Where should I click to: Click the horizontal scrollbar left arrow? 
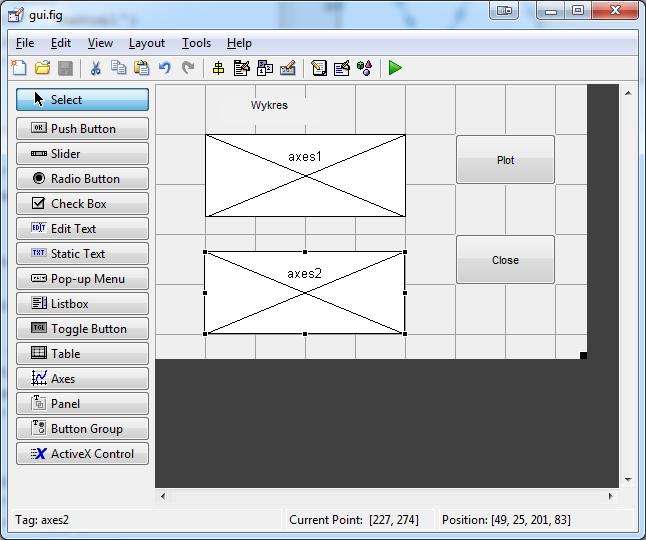pyautogui.click(x=163, y=496)
